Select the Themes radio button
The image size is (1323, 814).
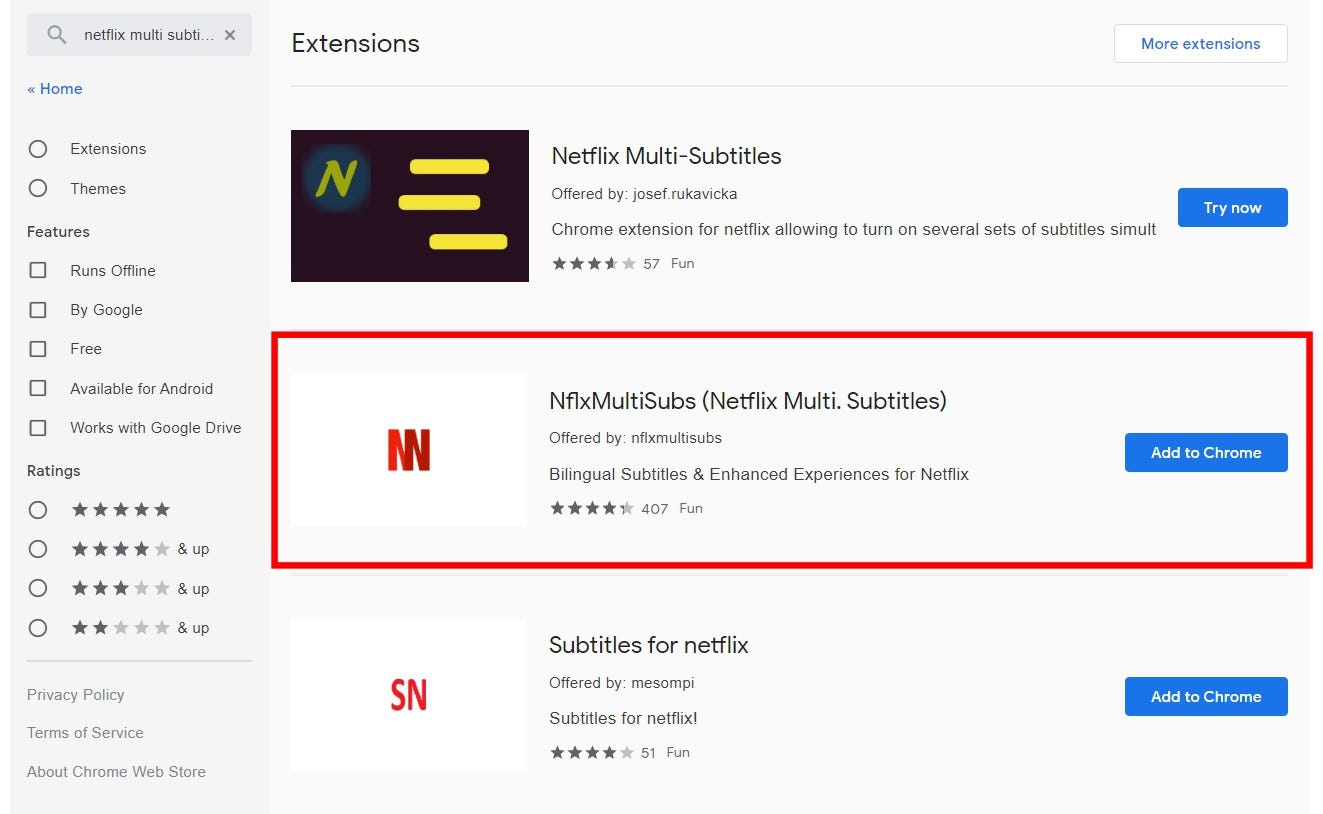point(38,188)
